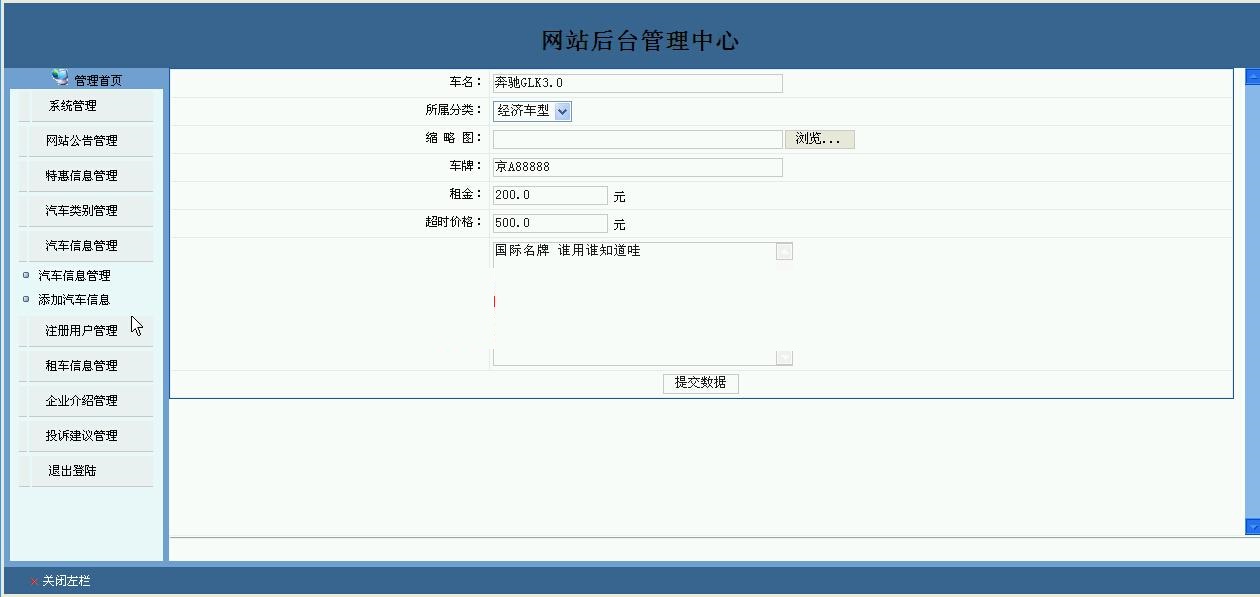Viewport: 1260px width, 597px height.
Task: Click the 元 unit after 超时价格 field
Action: [620, 225]
